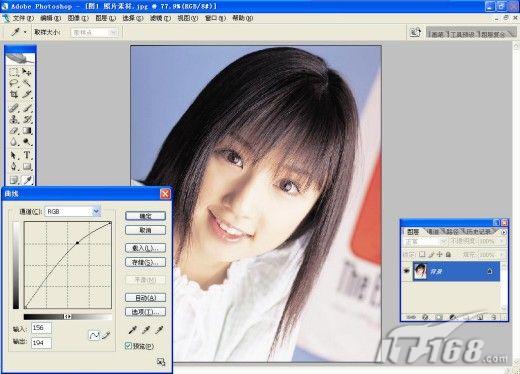Toggle the Preview checkbox in Curves dialog
Screen dimensions: 520x374
coord(128,346)
